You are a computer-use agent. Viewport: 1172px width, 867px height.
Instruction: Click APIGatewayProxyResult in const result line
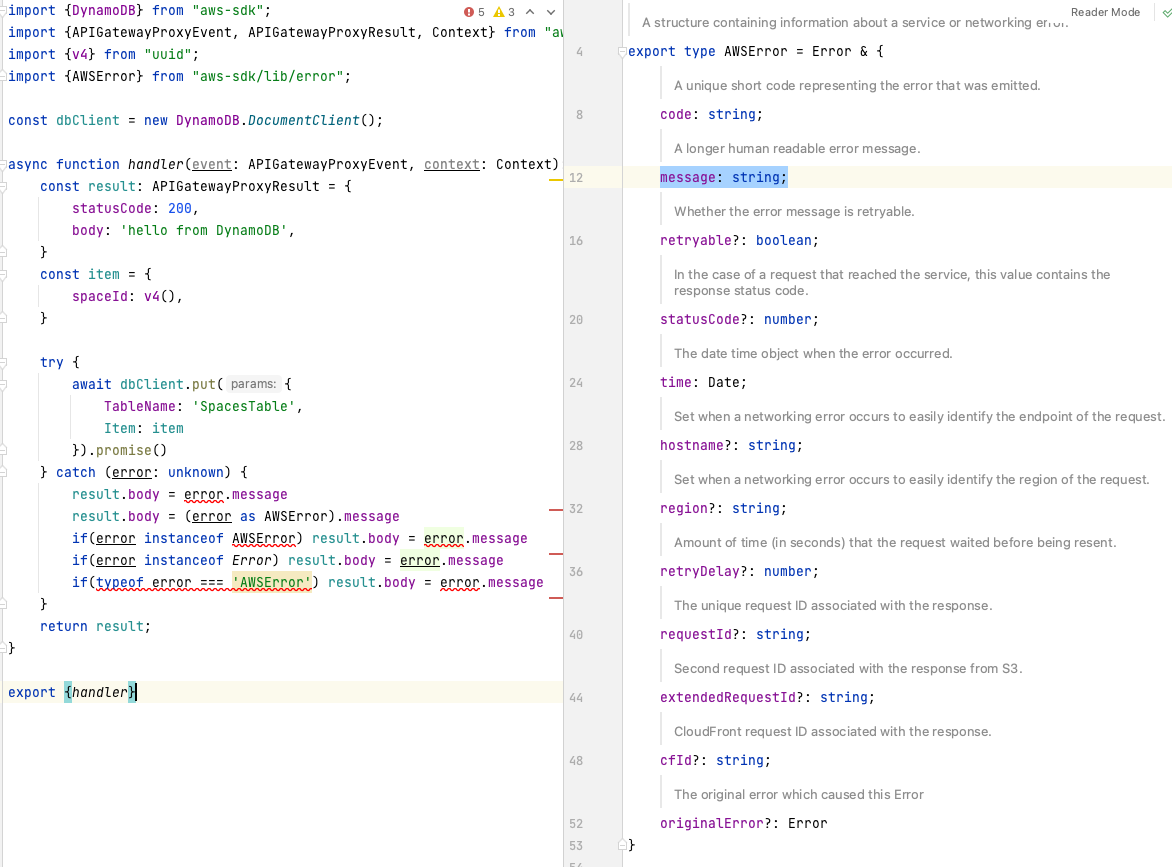(x=235, y=187)
